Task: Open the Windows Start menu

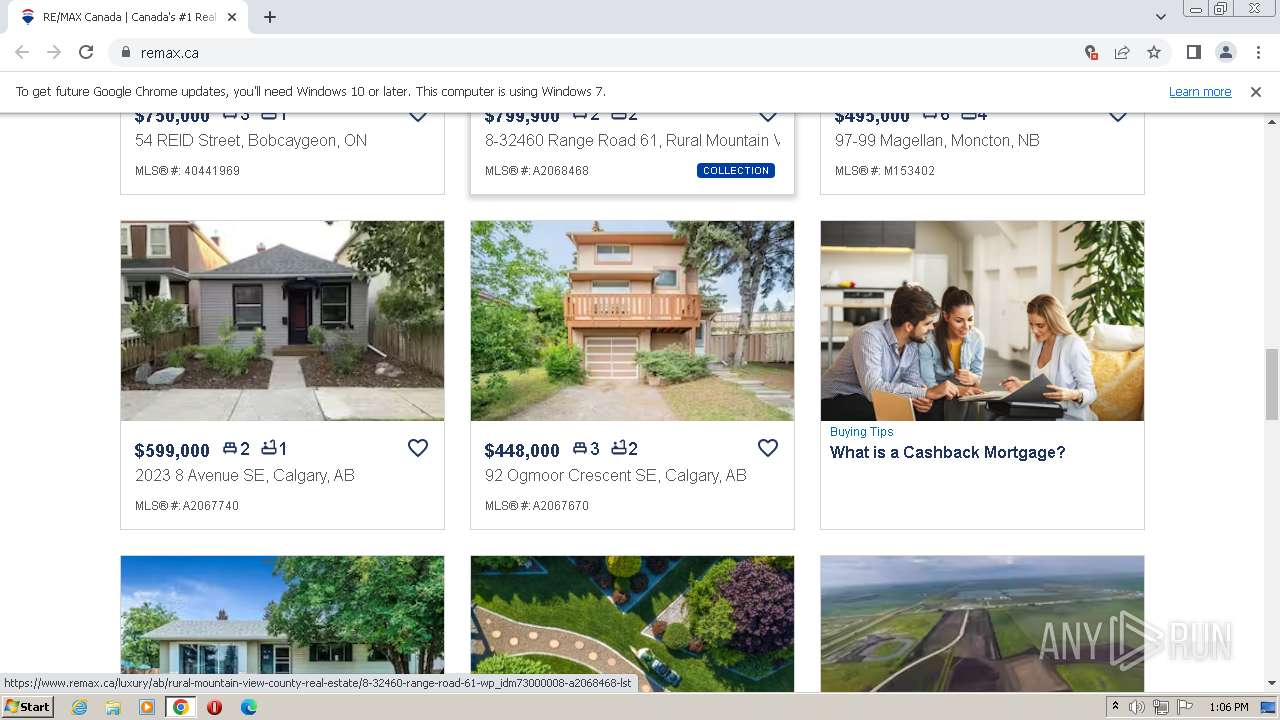Action: pos(27,707)
